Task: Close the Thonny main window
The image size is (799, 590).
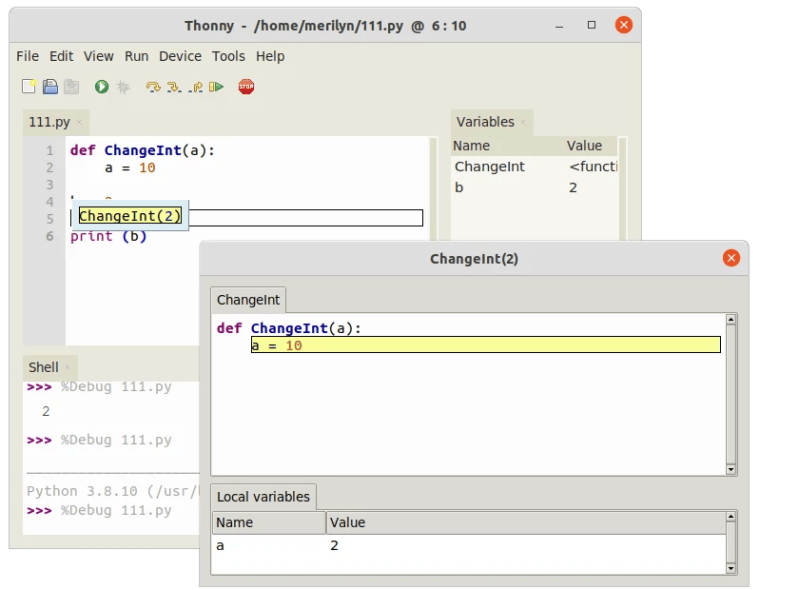Action: [x=624, y=25]
